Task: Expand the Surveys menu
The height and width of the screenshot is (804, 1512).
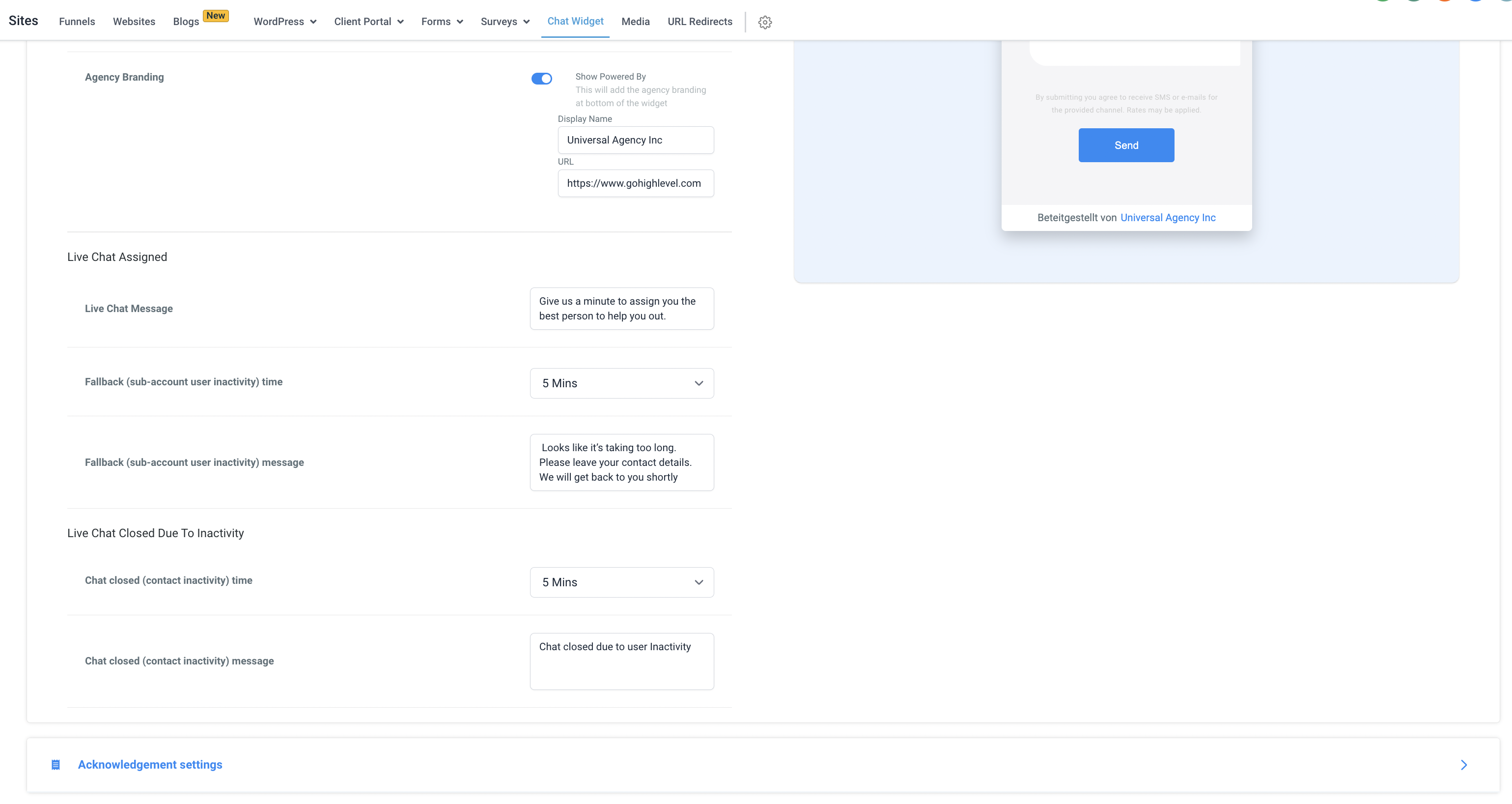Action: pos(505,22)
